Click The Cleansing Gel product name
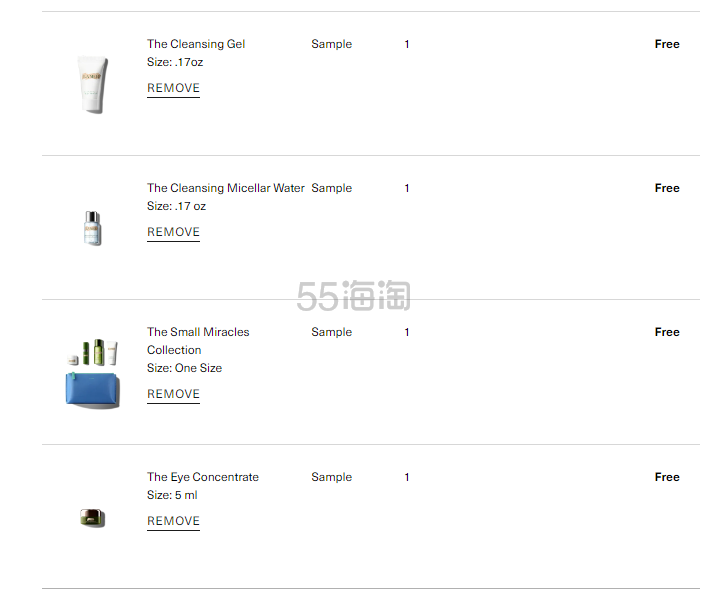 [196, 44]
